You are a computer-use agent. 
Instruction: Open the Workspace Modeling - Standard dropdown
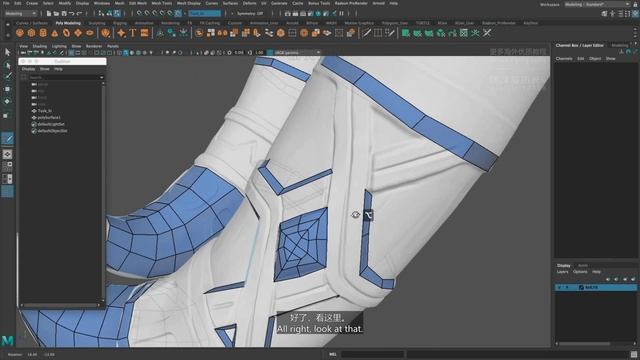(x=598, y=4)
